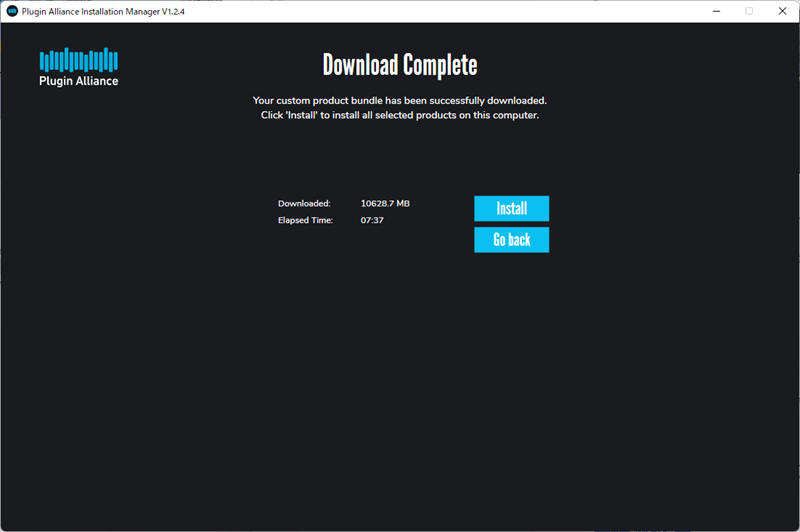This screenshot has width=800, height=532.
Task: Minimize the Installation Manager window
Action: (x=716, y=11)
